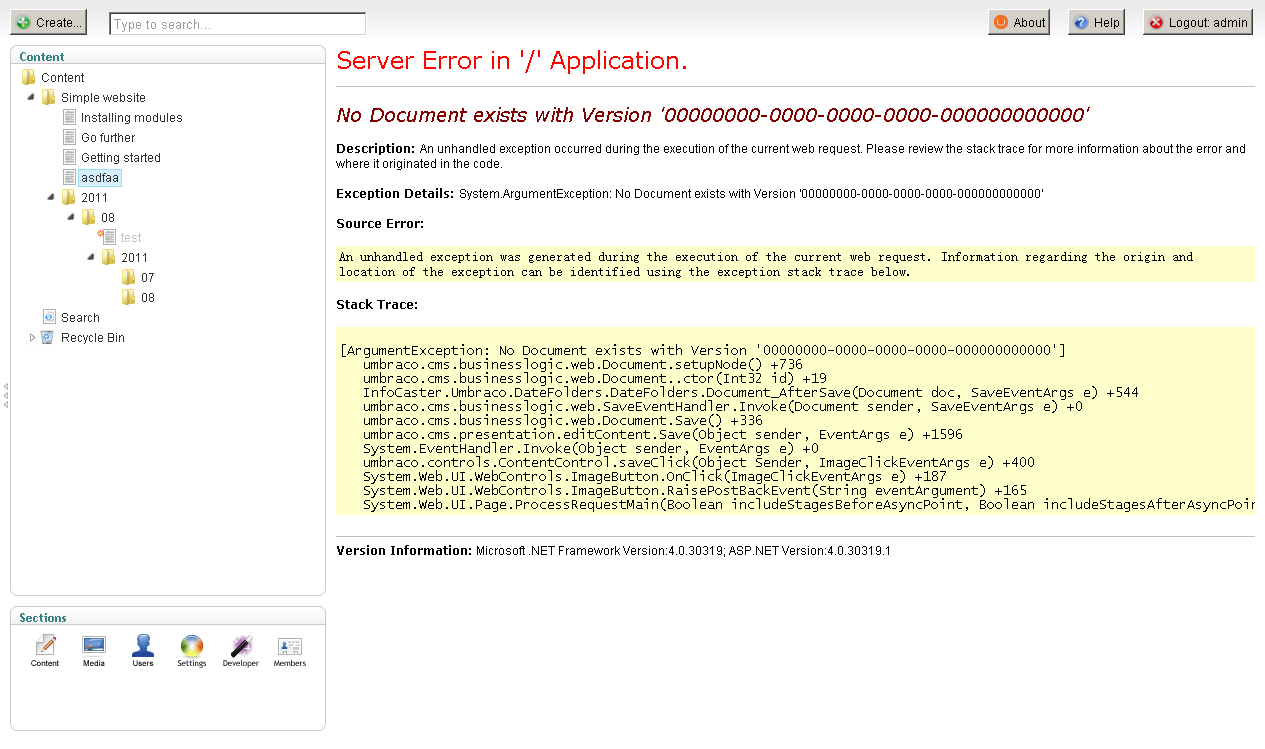Log out via Logout: admin button
The height and width of the screenshot is (749, 1265).
[x=1197, y=22]
